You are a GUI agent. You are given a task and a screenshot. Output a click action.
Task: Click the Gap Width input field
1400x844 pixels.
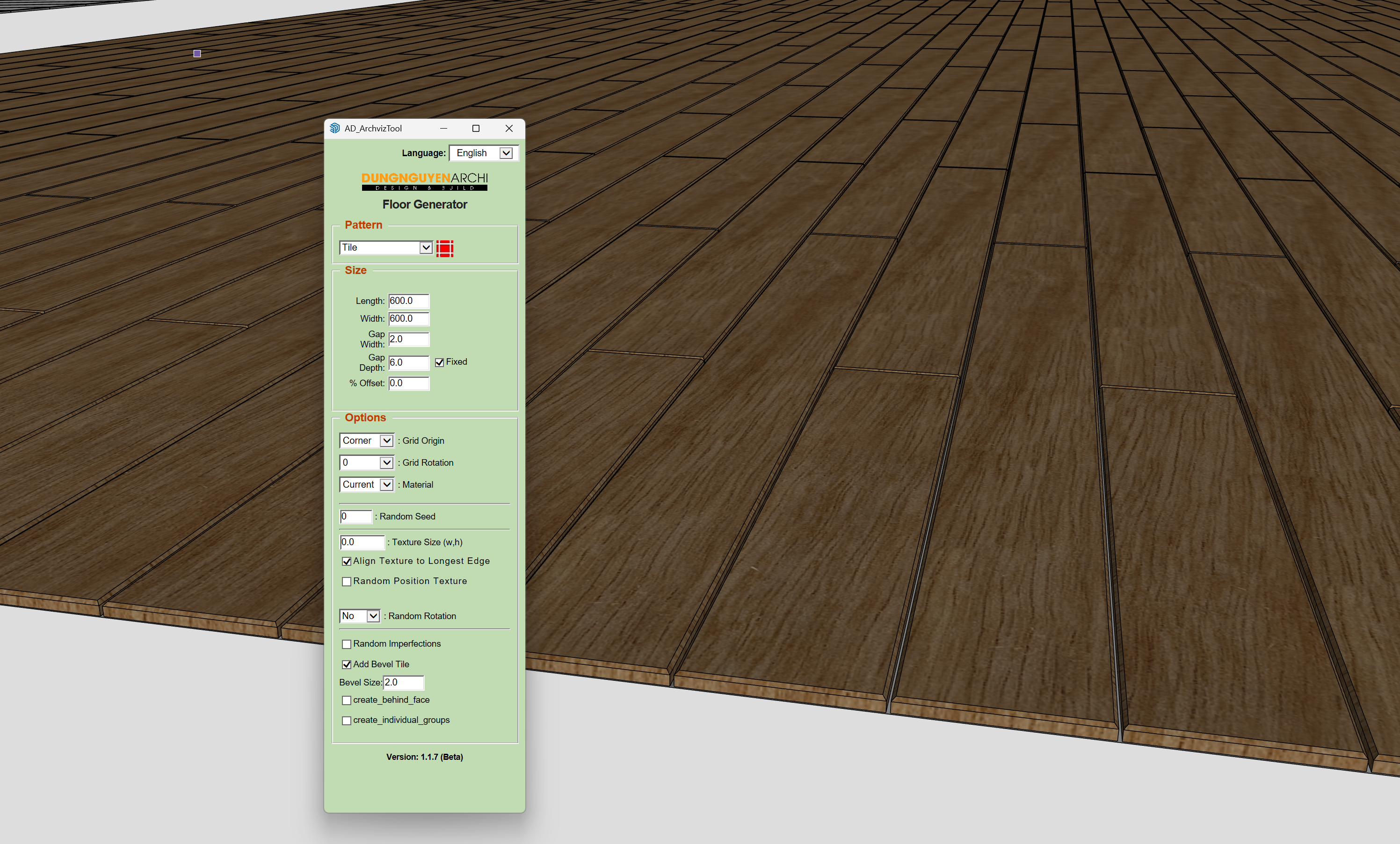(x=408, y=339)
